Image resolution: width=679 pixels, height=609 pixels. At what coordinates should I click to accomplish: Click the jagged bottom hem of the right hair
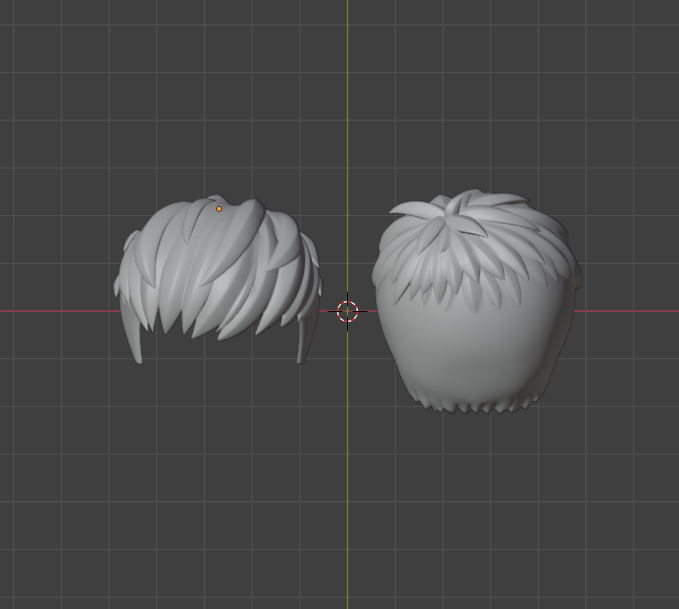(475, 403)
